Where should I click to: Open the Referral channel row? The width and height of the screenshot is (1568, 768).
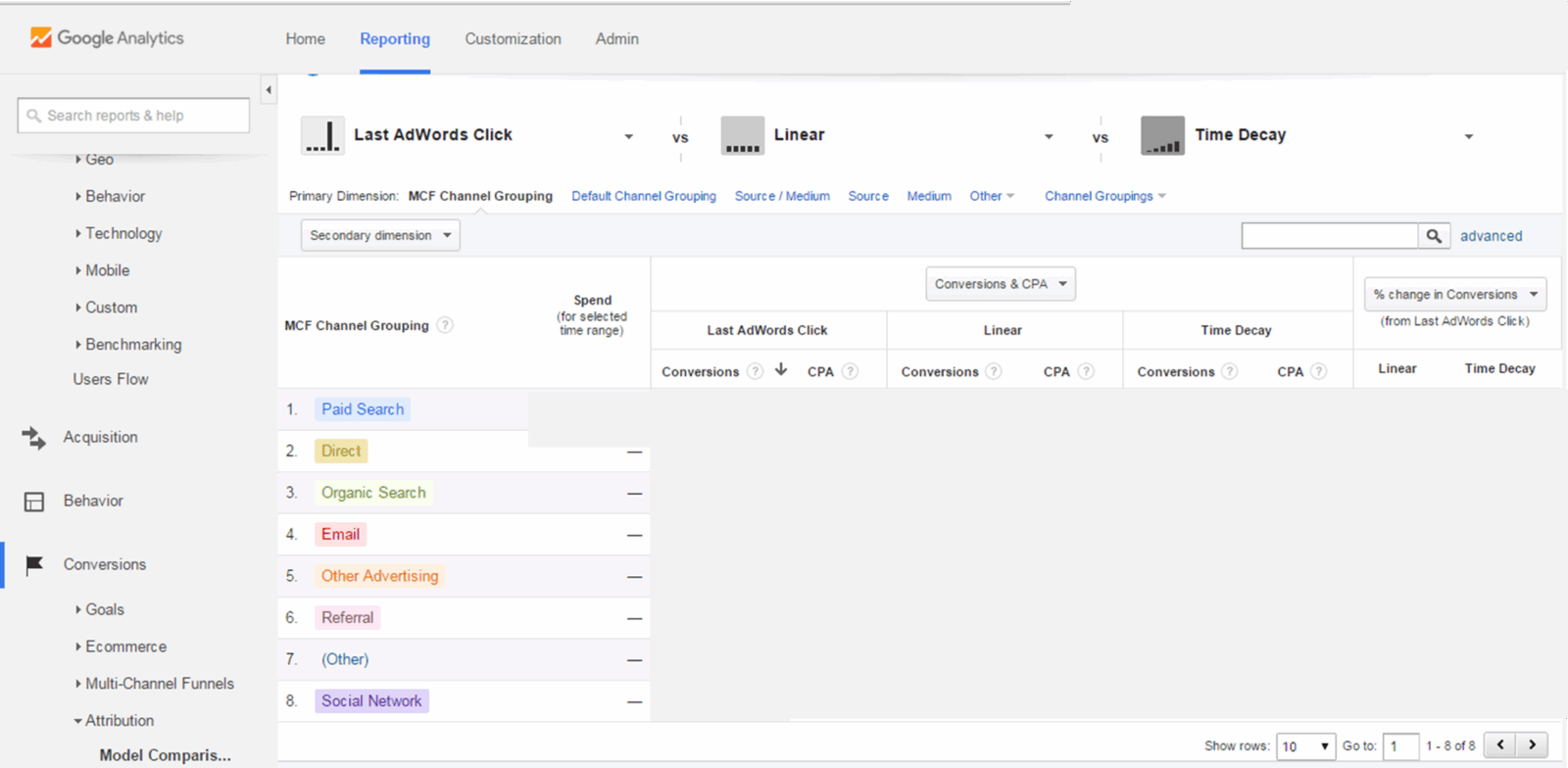tap(347, 618)
